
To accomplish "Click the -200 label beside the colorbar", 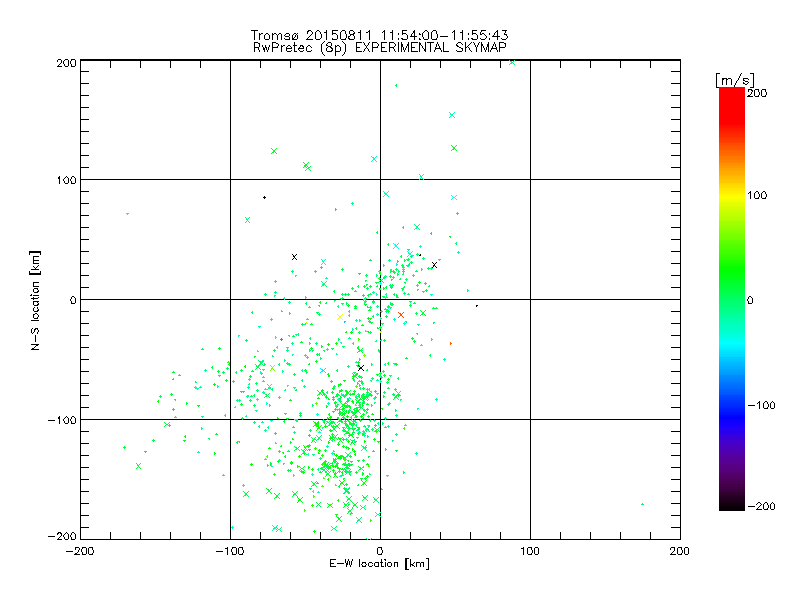I will coord(761,506).
